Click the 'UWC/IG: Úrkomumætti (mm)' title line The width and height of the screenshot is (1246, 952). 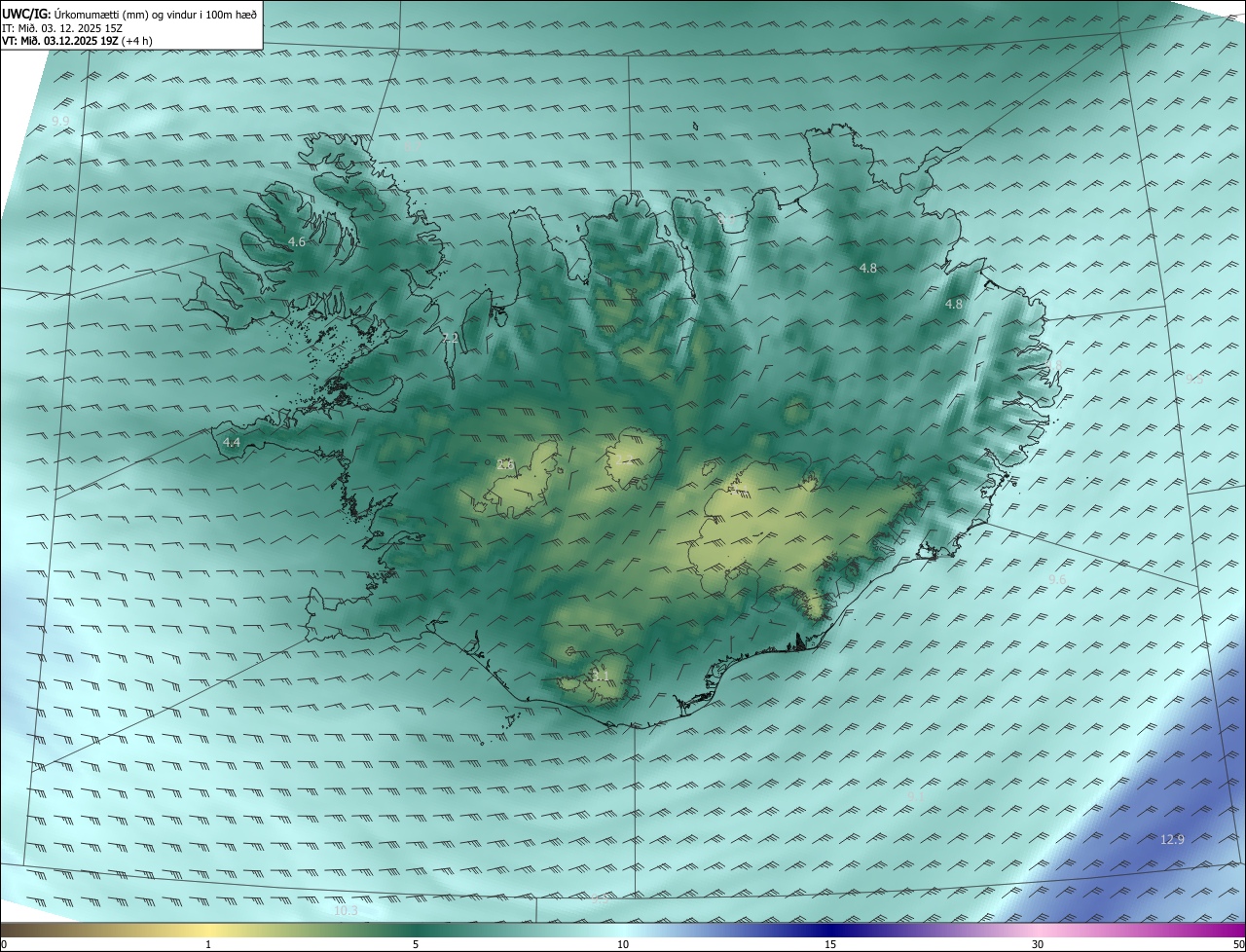click(x=128, y=14)
